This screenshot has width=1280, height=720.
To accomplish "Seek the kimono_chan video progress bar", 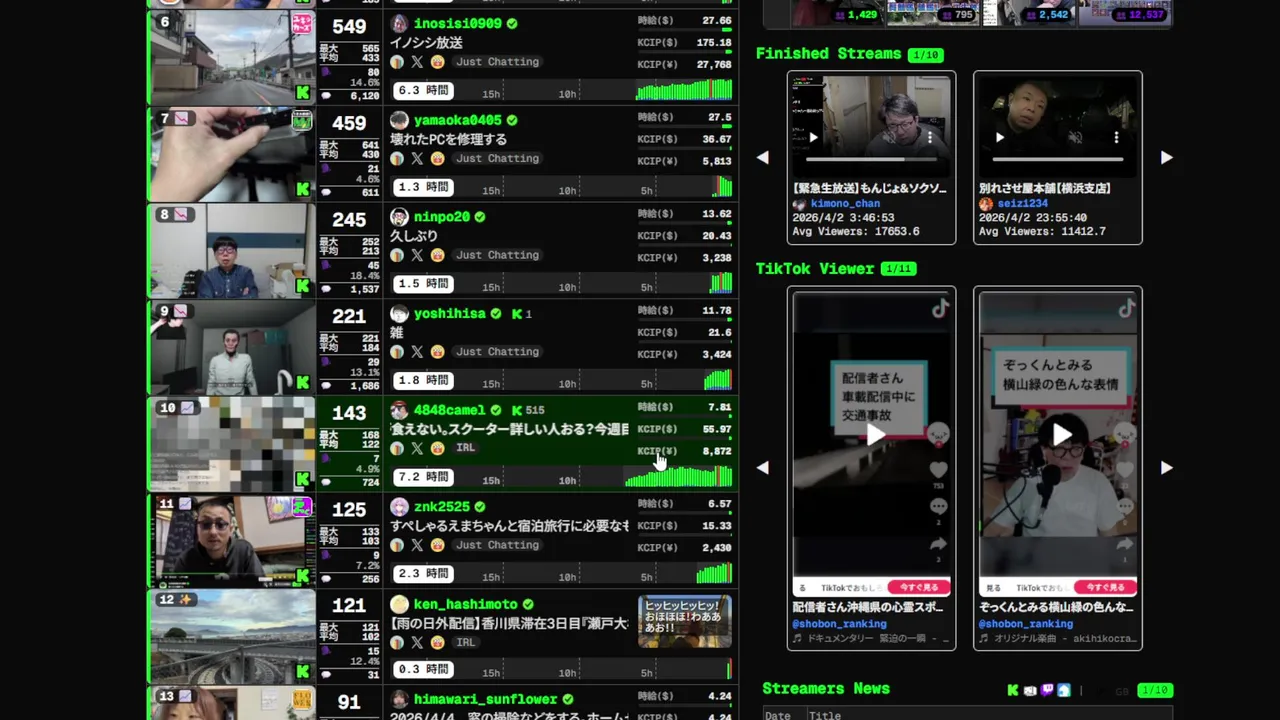I will click(871, 159).
